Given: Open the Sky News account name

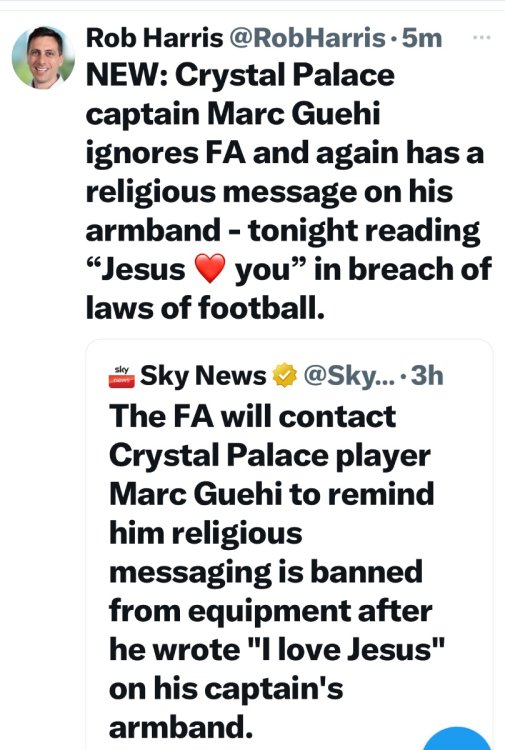Looking at the screenshot, I should click(x=203, y=375).
